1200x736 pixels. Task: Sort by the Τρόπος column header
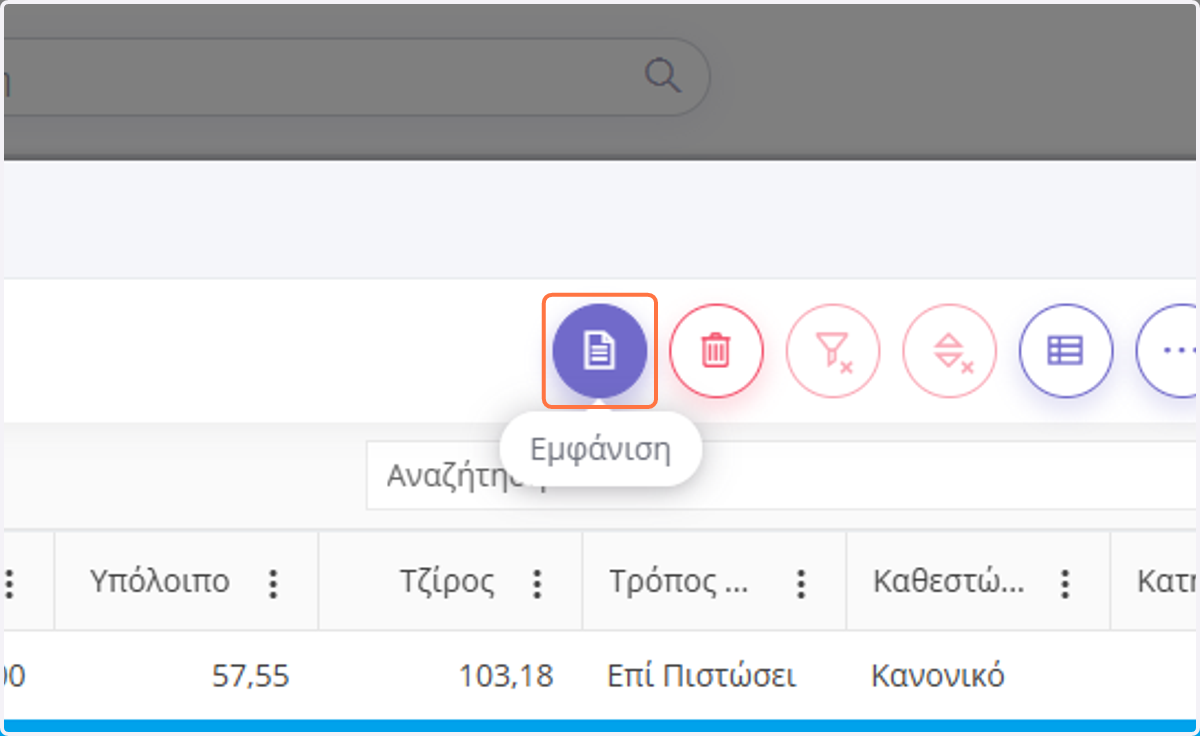(x=679, y=582)
